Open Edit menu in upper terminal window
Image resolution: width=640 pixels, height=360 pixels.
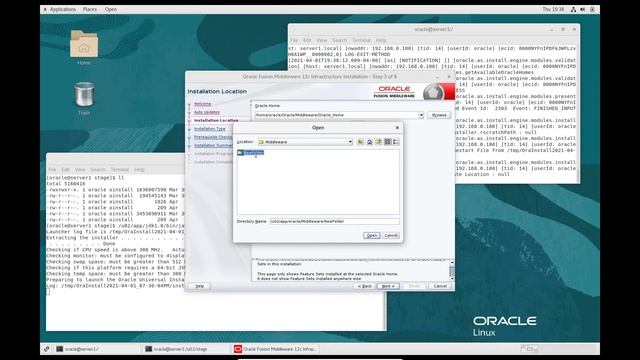[x=307, y=40]
